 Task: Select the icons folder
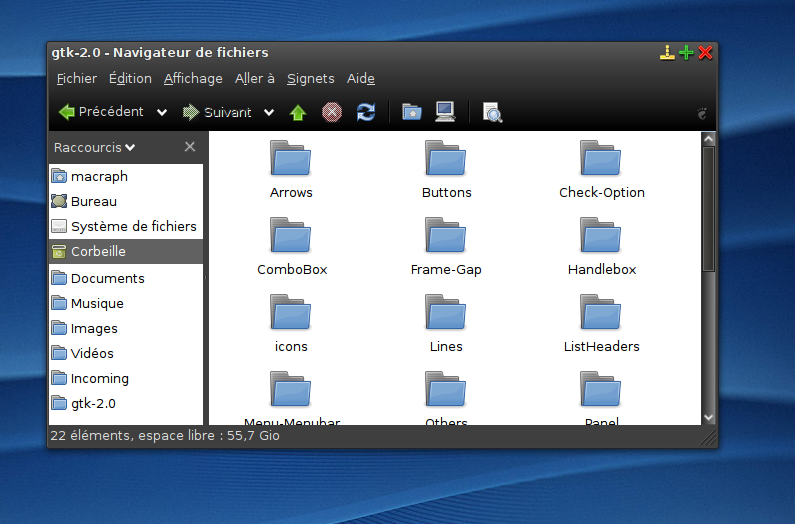(291, 312)
